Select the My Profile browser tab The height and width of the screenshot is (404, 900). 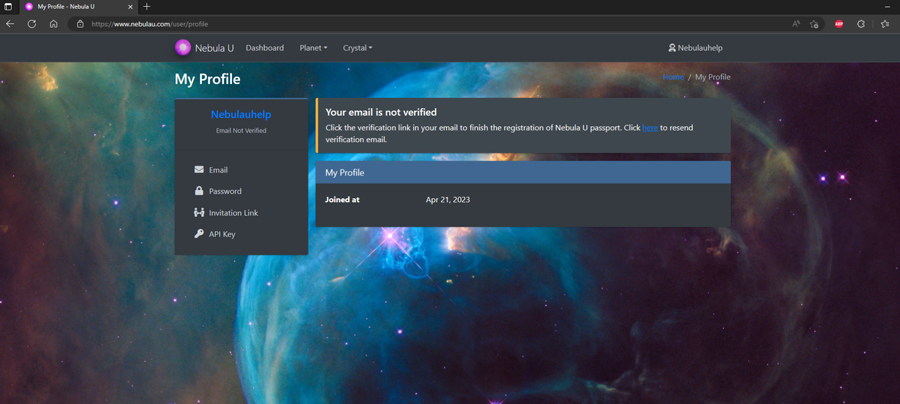tap(79, 7)
